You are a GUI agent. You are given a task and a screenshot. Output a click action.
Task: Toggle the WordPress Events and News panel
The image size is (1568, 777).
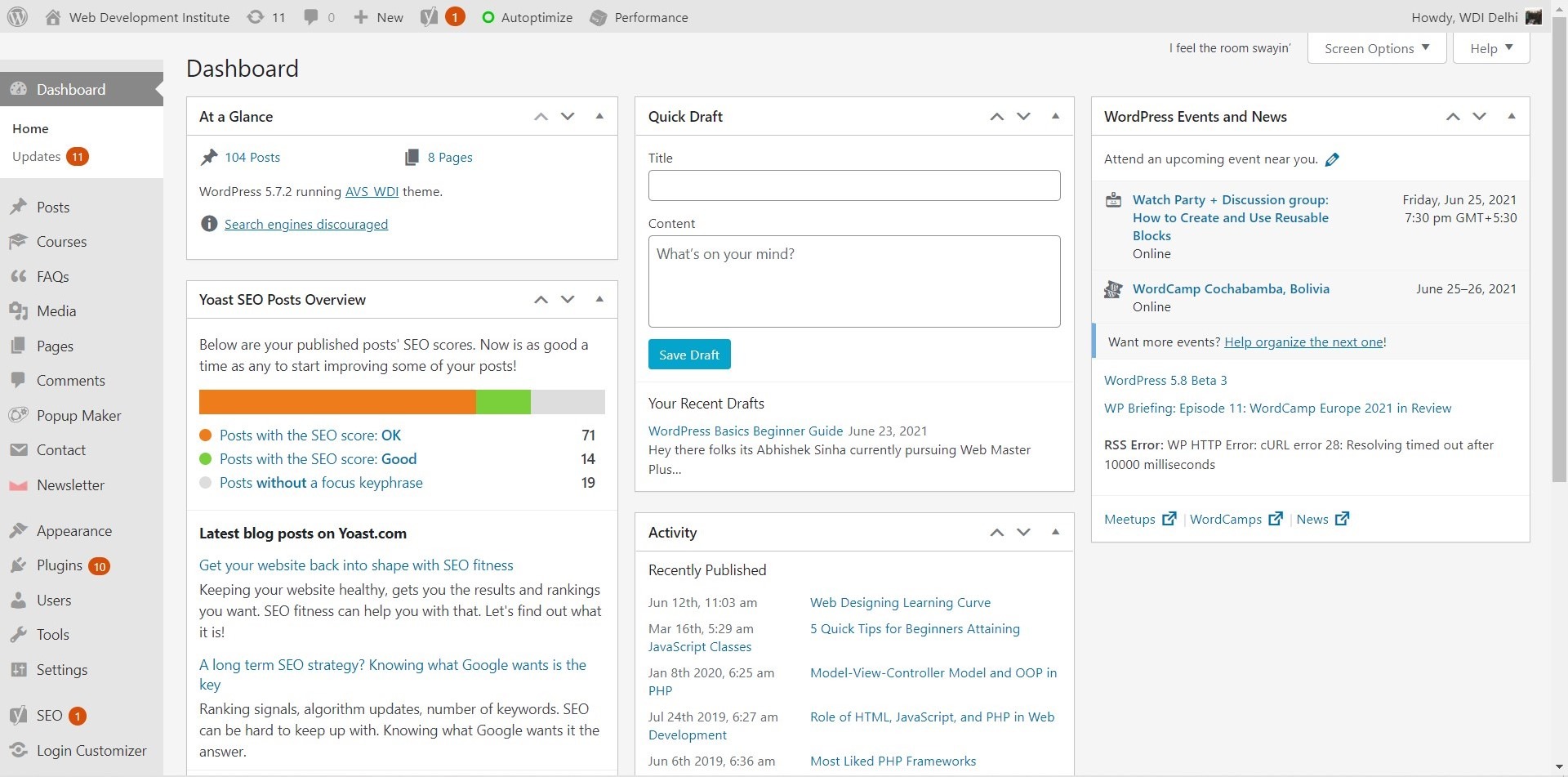(x=1511, y=117)
